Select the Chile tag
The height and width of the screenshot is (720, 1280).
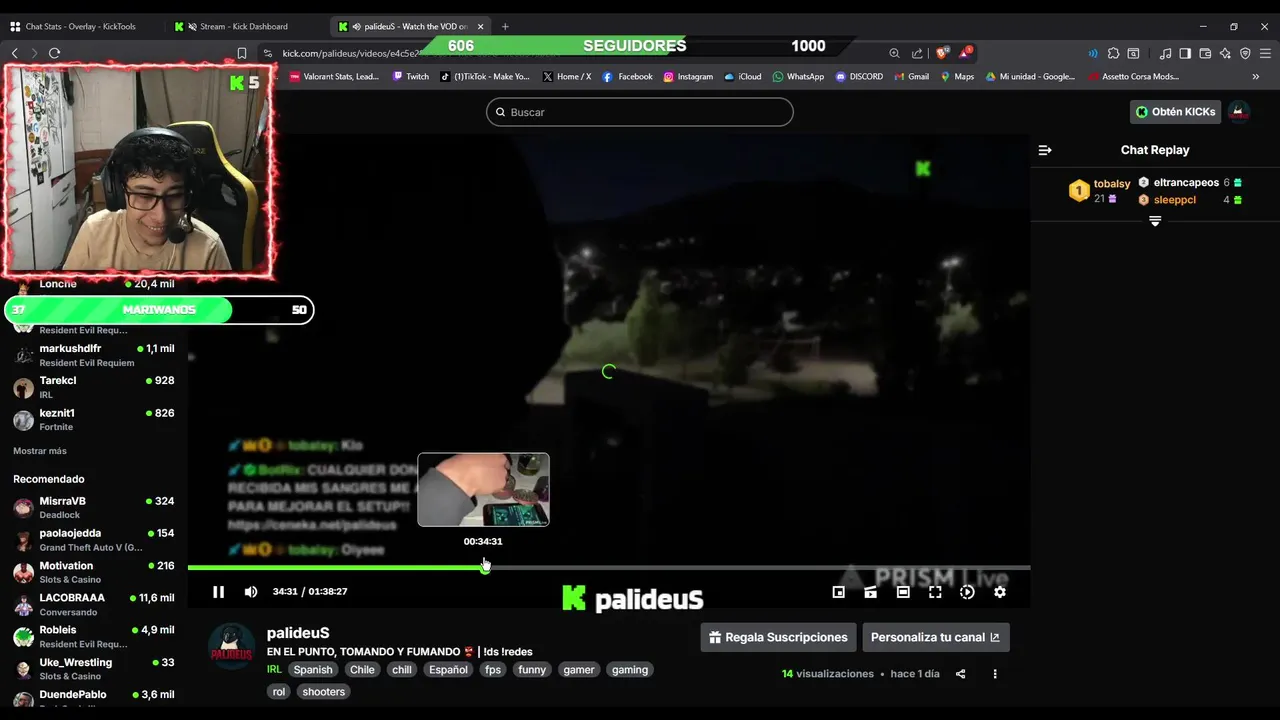click(x=362, y=670)
